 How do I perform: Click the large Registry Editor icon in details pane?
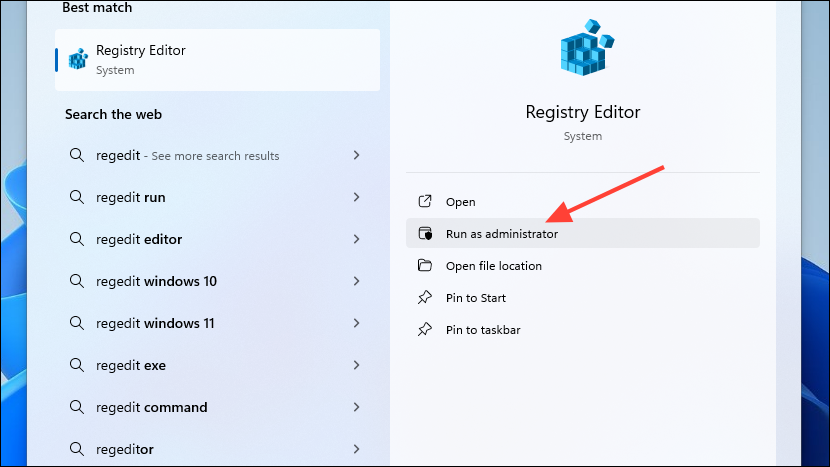tap(587, 48)
